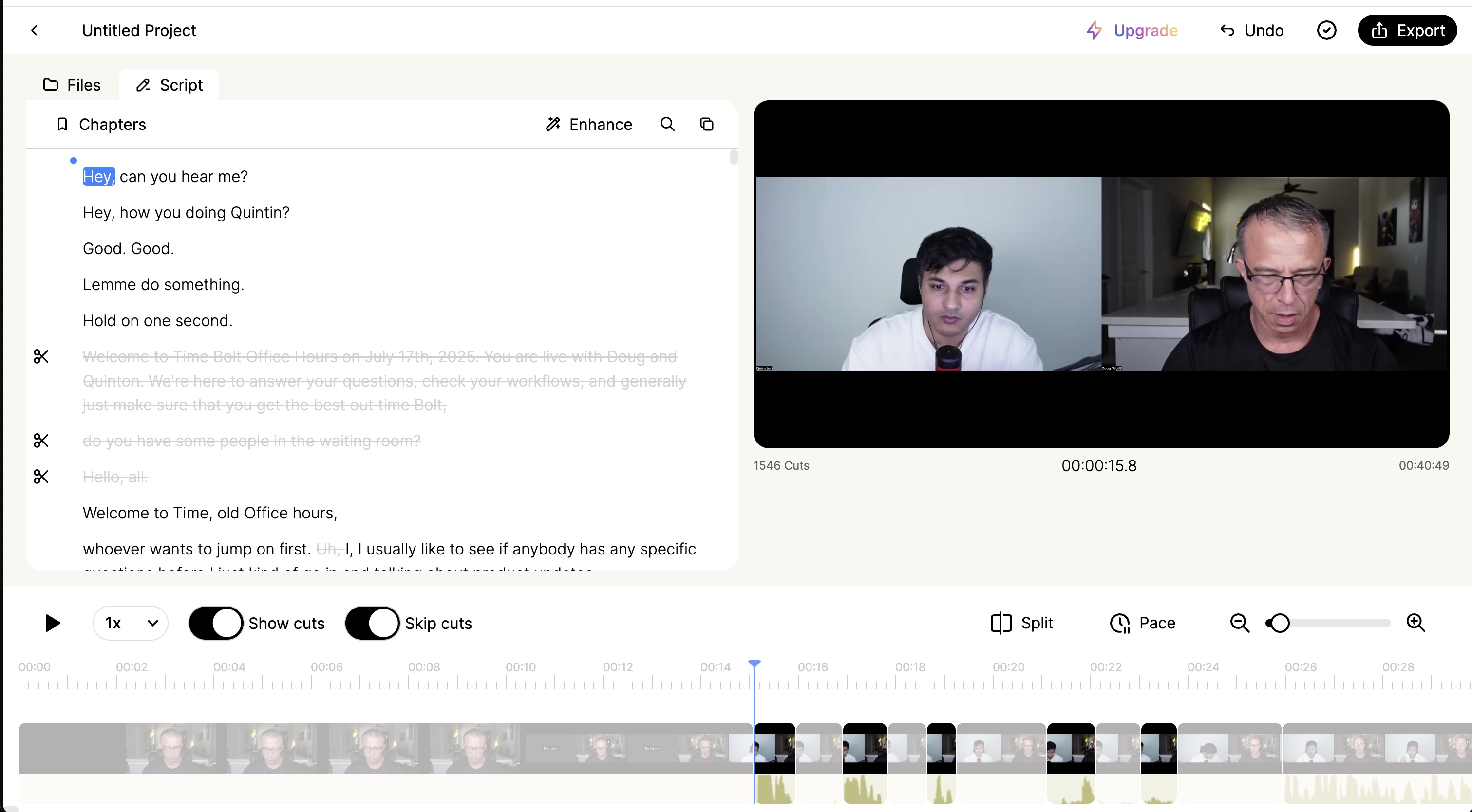Click the timeline zoom slider handle
Screen dimensions: 1472x812
click(1280, 623)
